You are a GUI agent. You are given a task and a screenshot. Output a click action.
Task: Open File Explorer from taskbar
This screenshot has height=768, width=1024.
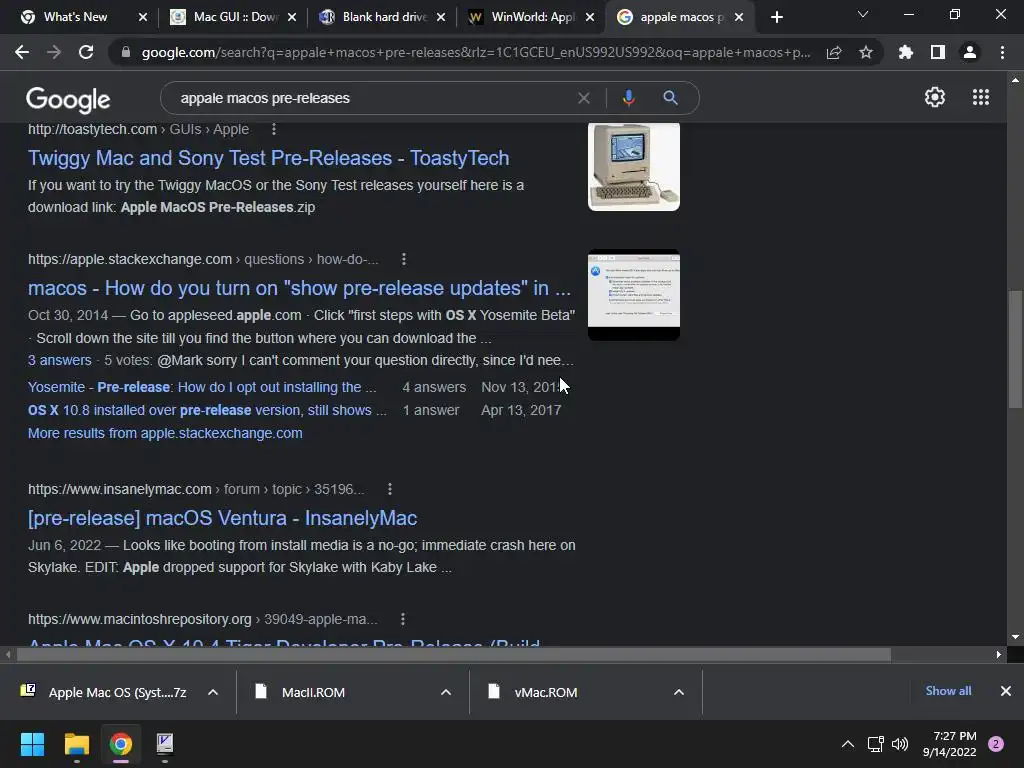click(76, 744)
